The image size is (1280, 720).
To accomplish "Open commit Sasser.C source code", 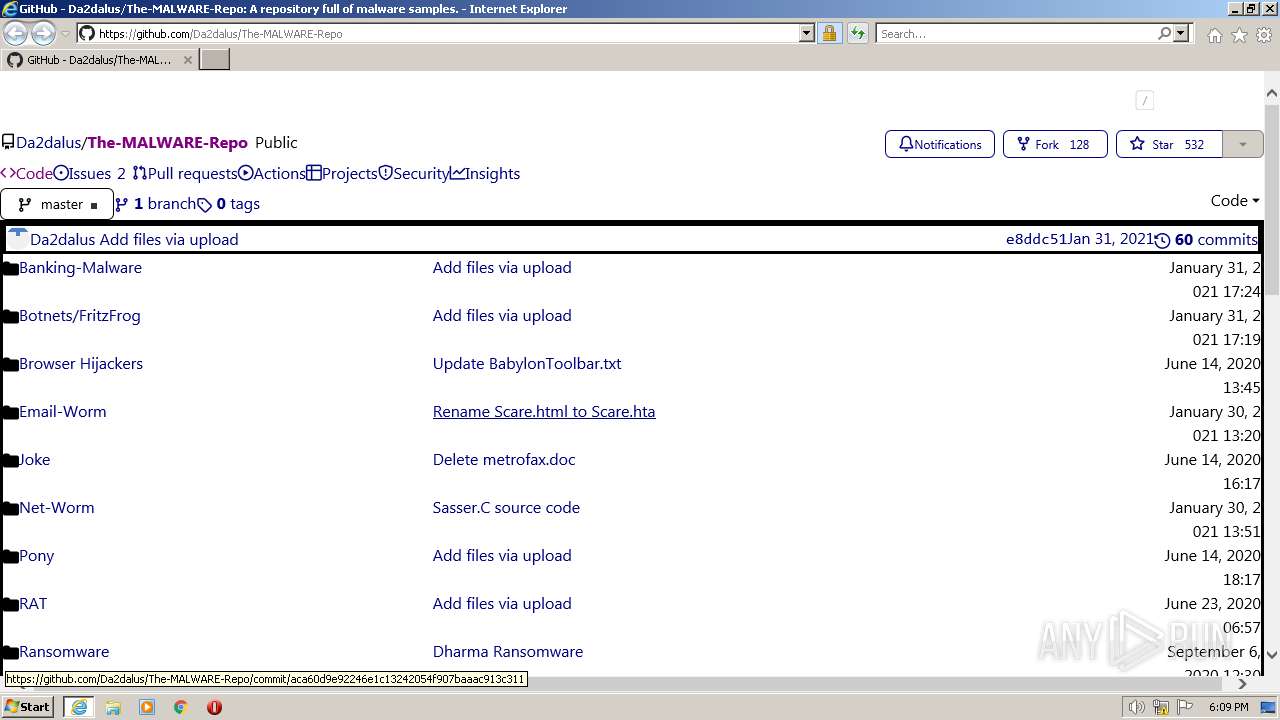I will pos(506,508).
